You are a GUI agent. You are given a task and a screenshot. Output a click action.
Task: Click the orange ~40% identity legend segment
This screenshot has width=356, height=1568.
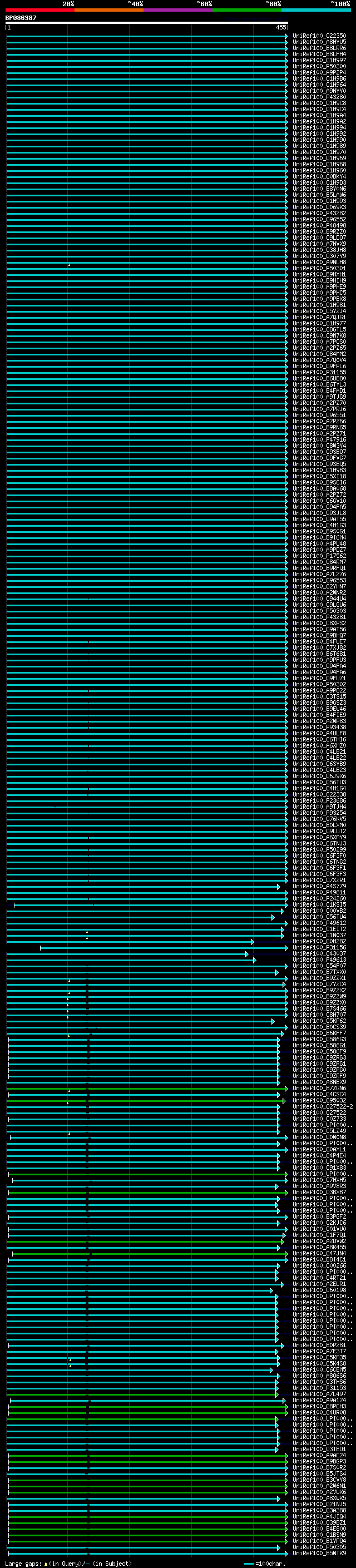coord(109,10)
